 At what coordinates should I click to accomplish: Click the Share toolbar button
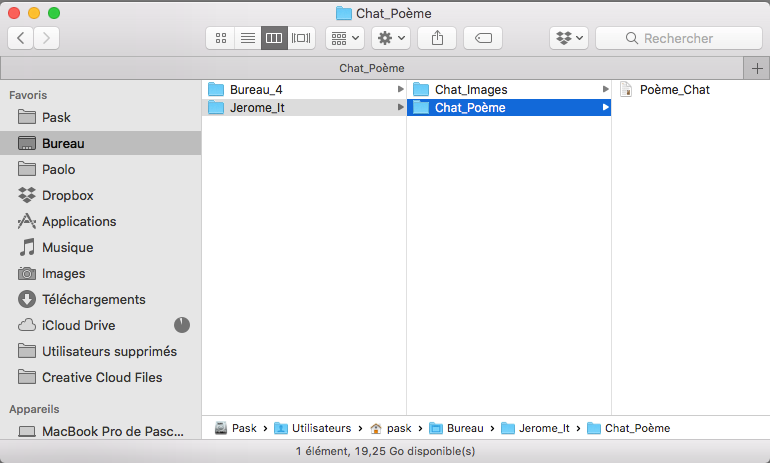pos(437,38)
